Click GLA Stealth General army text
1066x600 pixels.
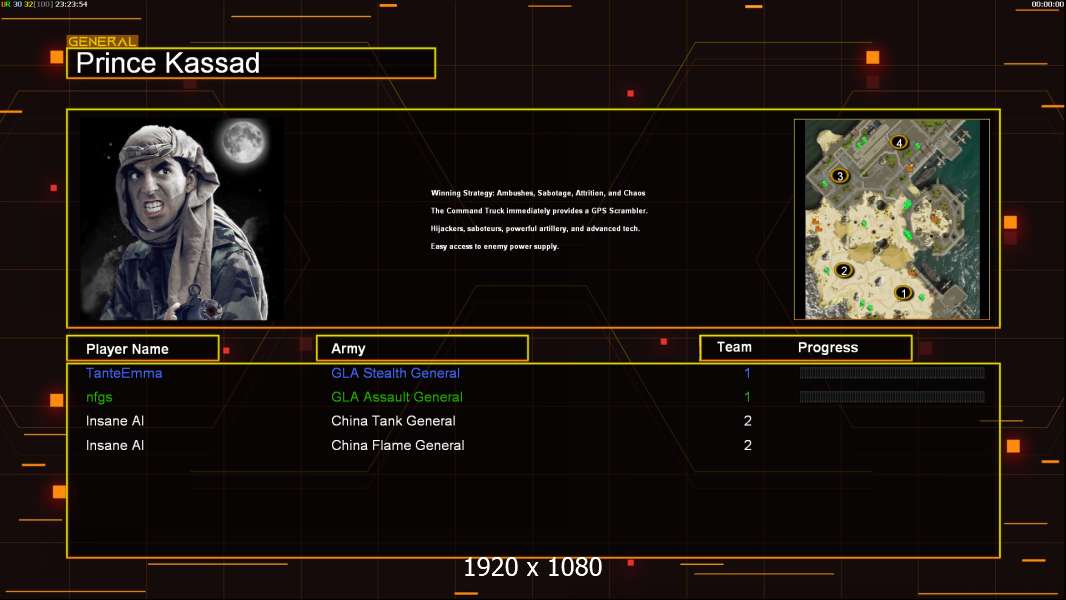pyautogui.click(x=395, y=373)
